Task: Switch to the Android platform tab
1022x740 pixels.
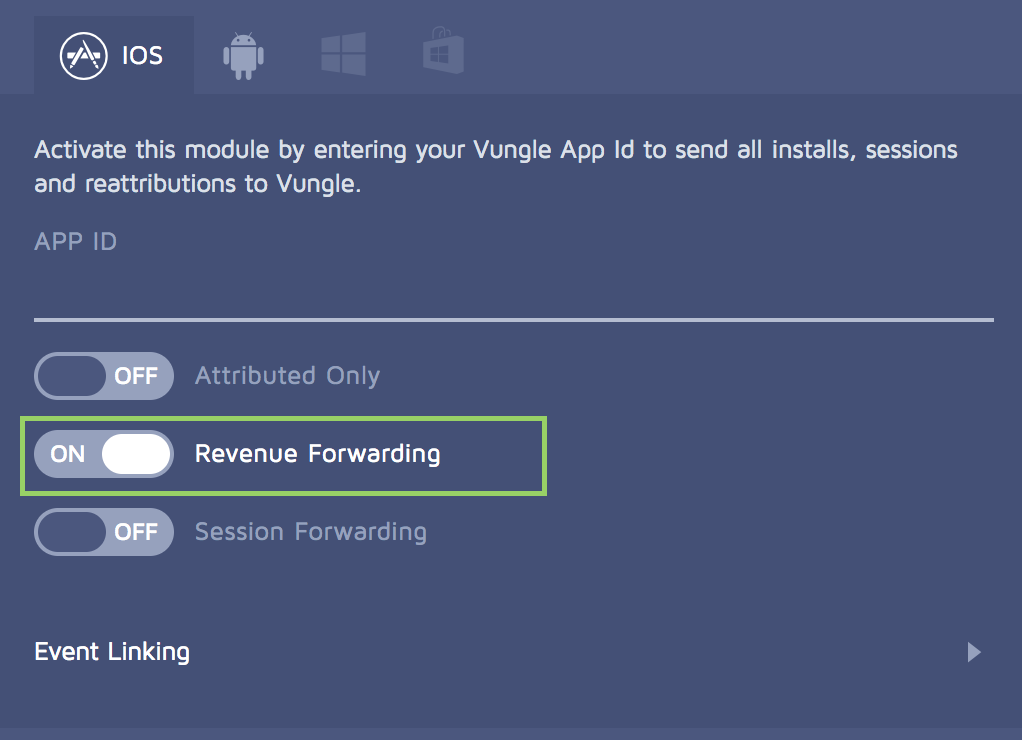Action: (243, 56)
